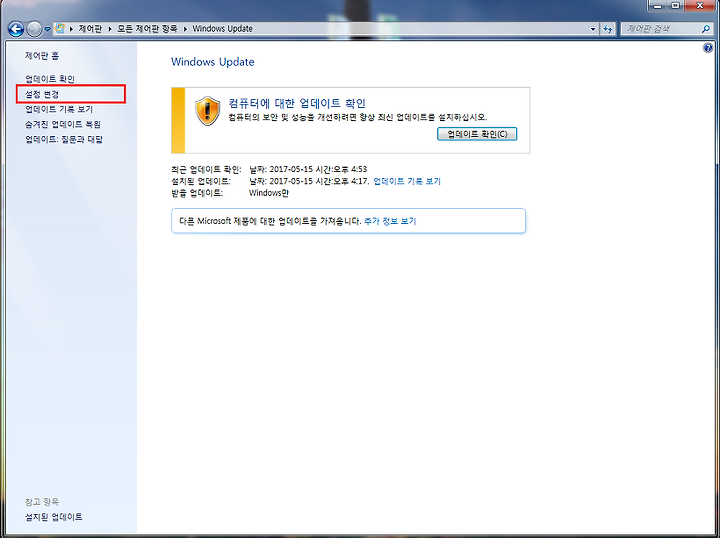Image resolution: width=720 pixels, height=538 pixels.
Task: Open inline 업데이트 기록 보기 link
Action: click(x=407, y=181)
